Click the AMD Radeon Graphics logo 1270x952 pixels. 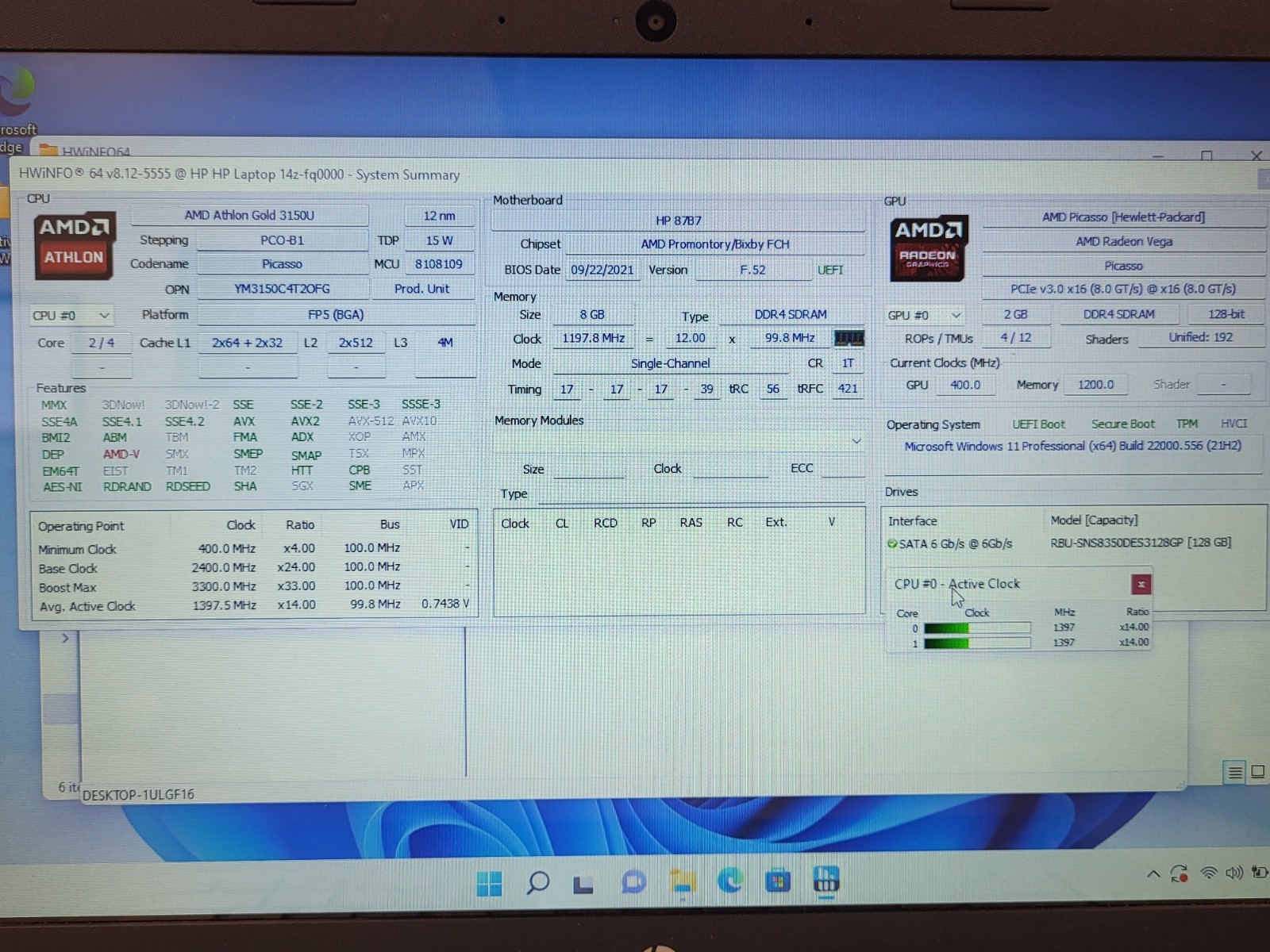[x=928, y=248]
